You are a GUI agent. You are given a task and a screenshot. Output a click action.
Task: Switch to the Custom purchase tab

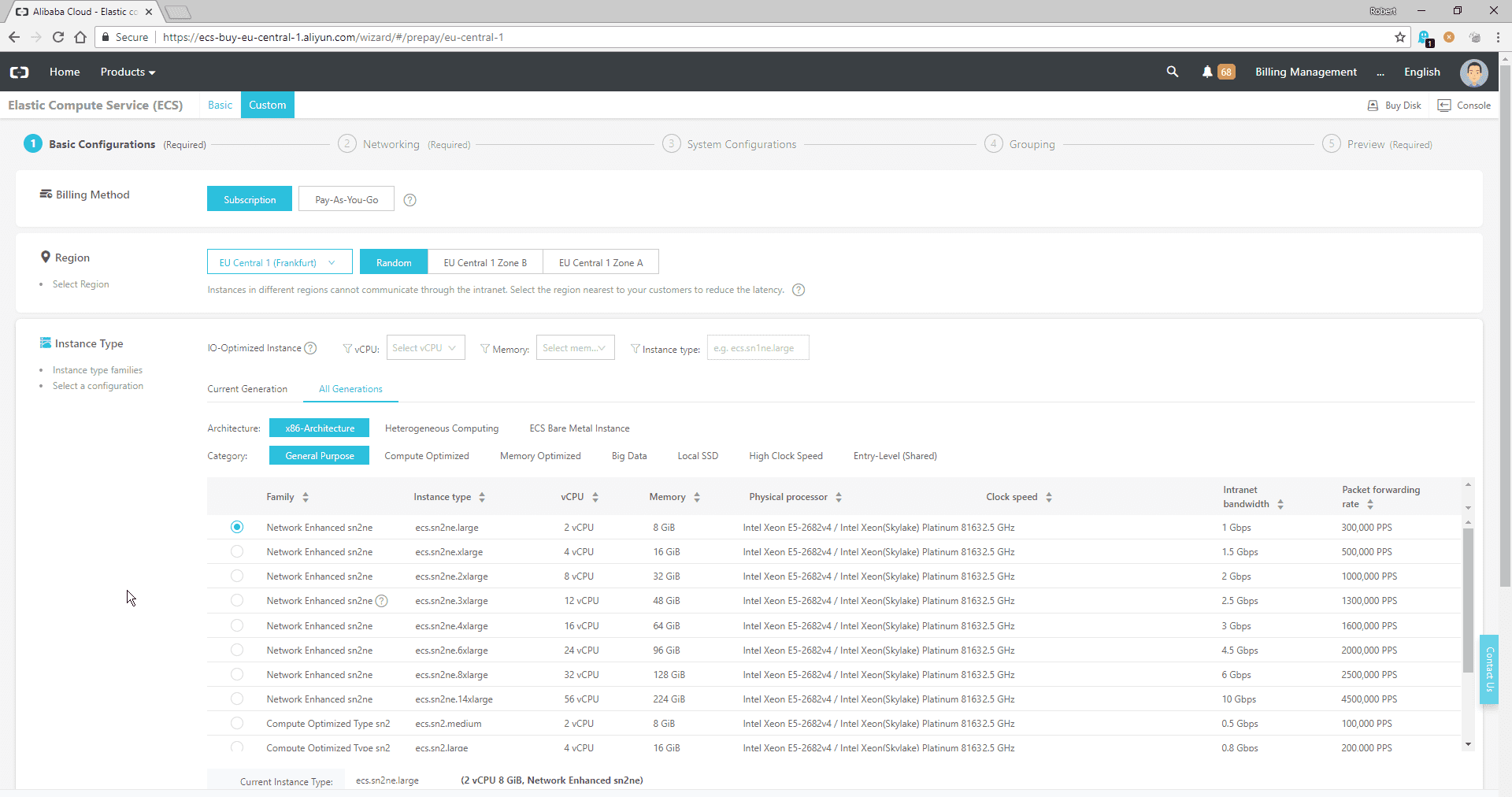pyautogui.click(x=268, y=105)
